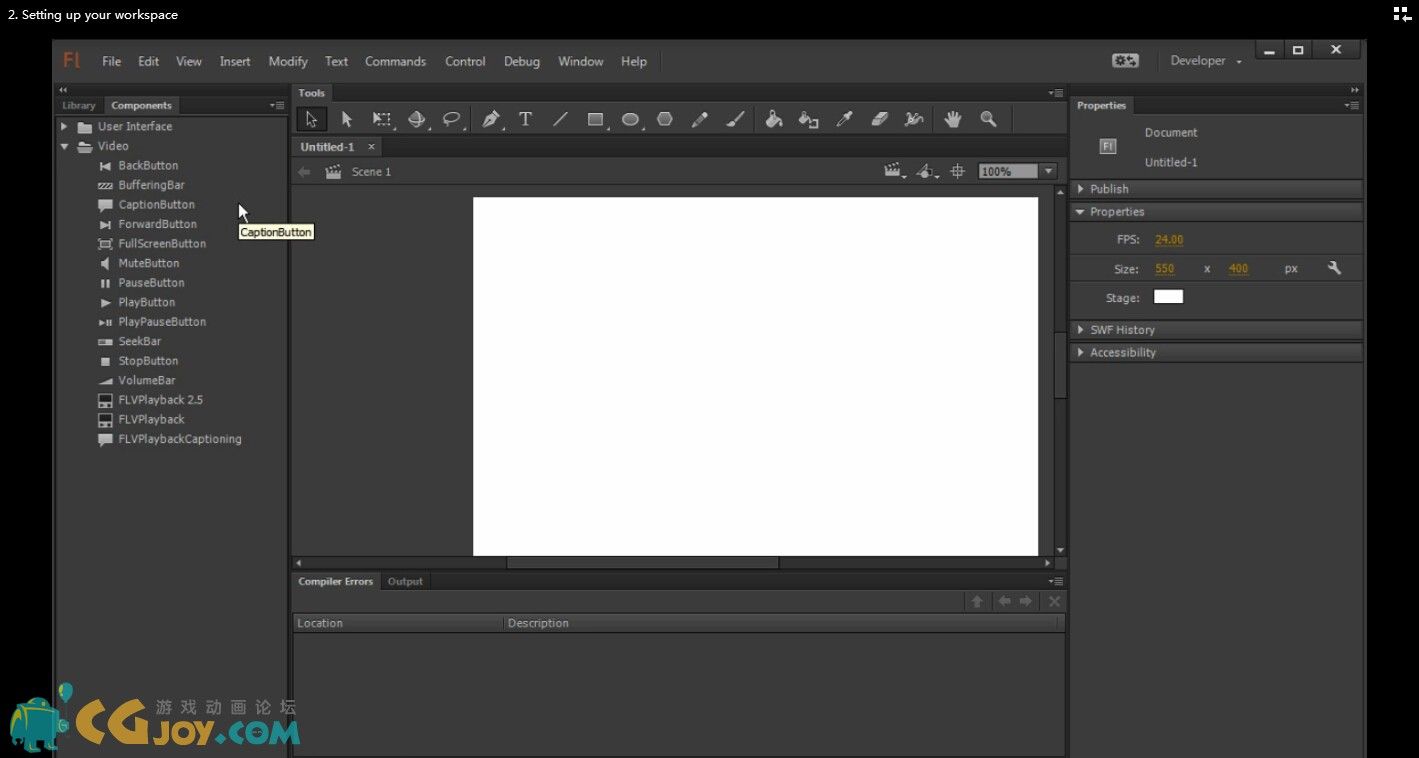Click the stage horizontal scrollbar thumb
The image size is (1419, 758).
click(642, 563)
